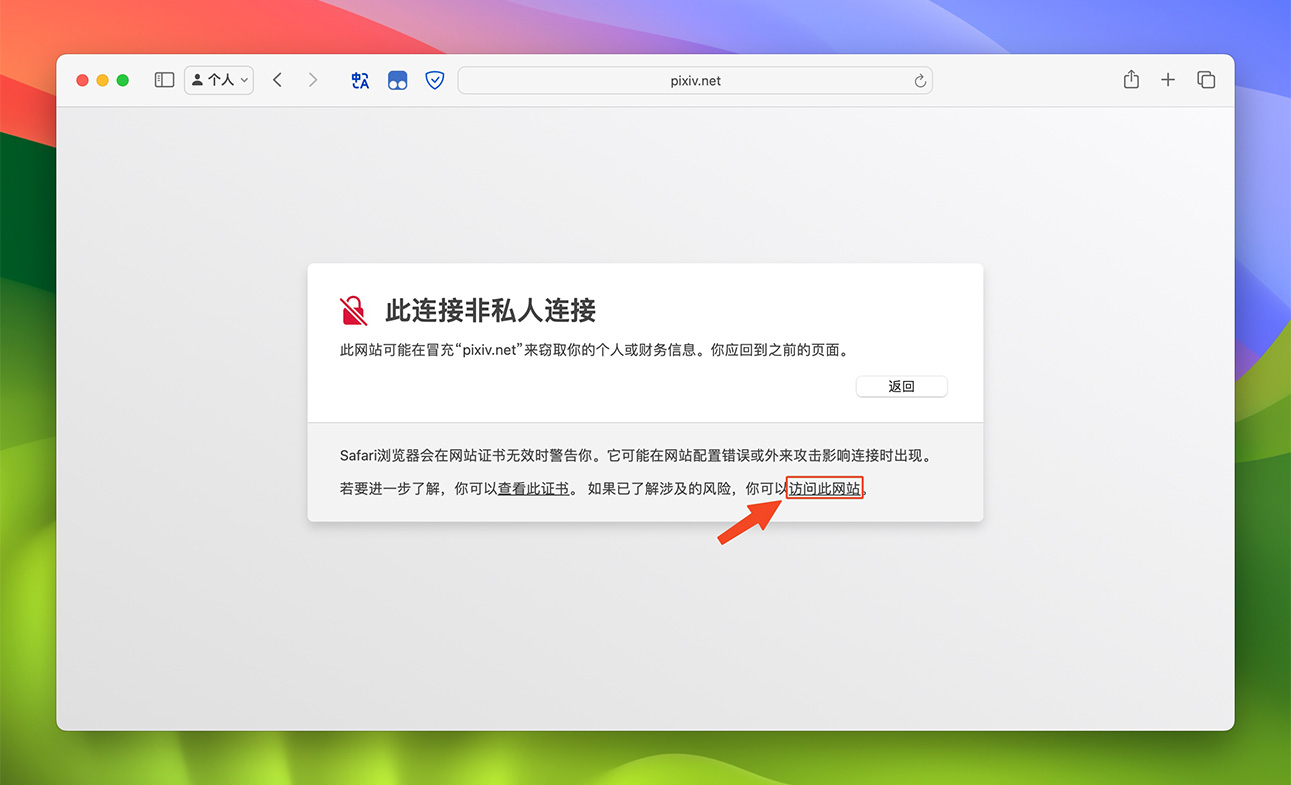Close the Safari window
This screenshot has width=1291, height=785.
83,80
